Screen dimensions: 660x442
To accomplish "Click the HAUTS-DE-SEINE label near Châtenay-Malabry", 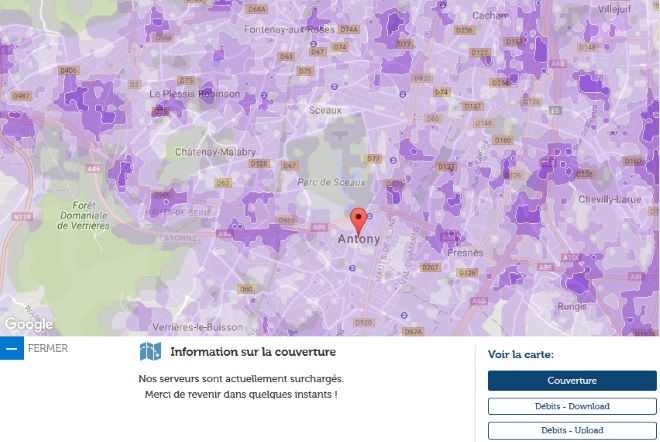I will click(178, 213).
